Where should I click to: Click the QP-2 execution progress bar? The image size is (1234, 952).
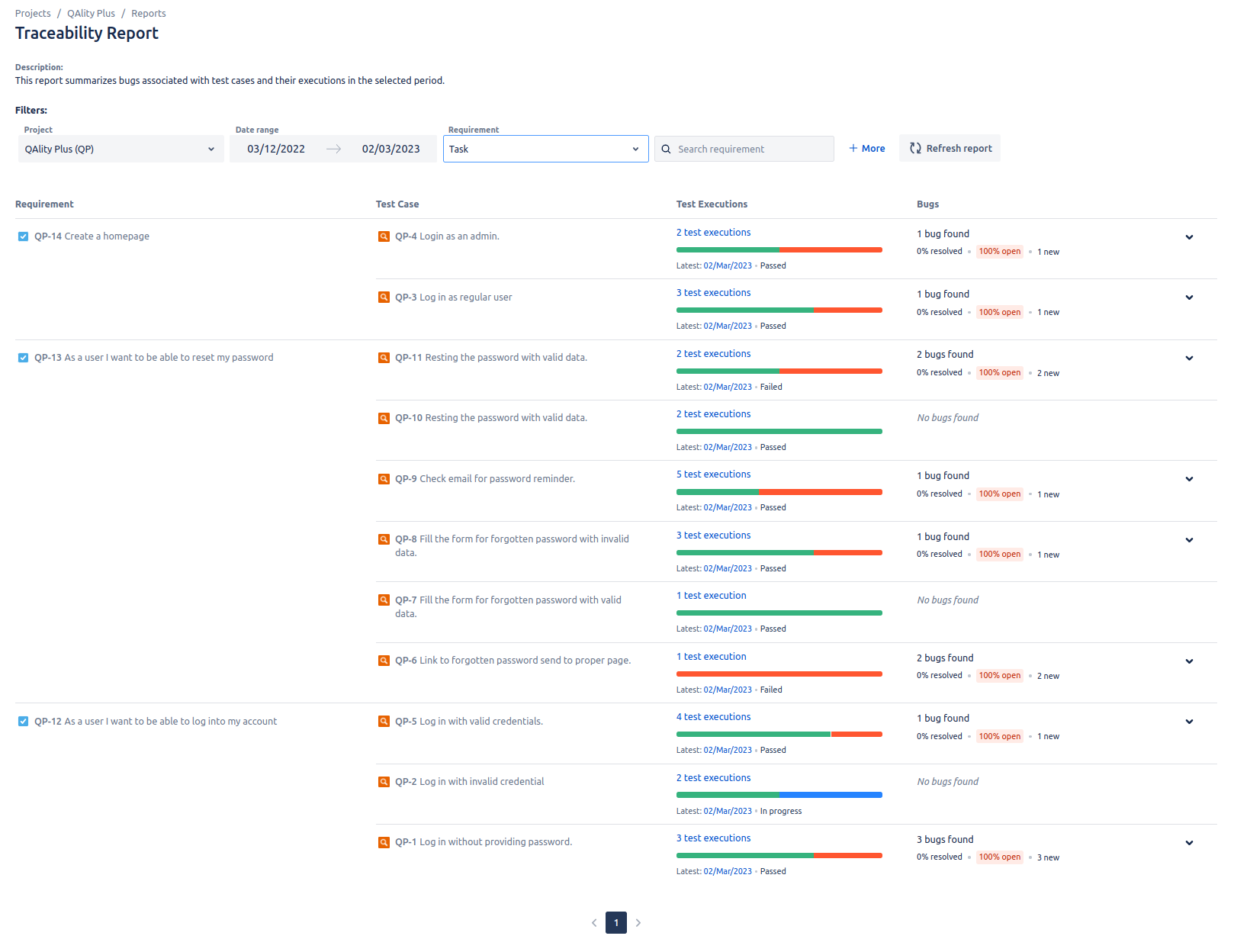pos(779,795)
